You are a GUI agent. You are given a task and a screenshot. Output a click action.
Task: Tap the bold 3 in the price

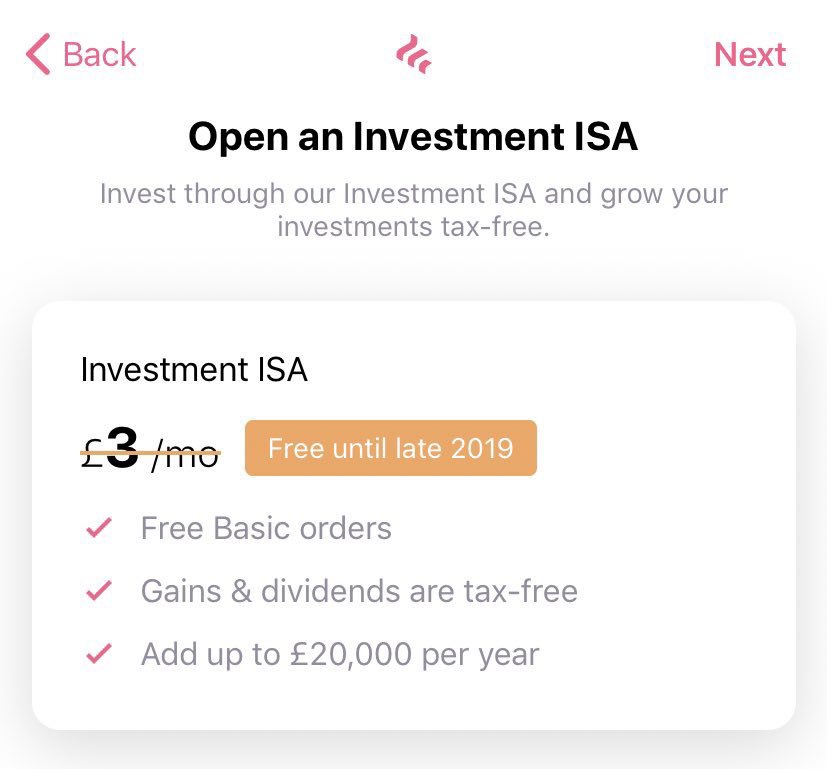coord(123,448)
